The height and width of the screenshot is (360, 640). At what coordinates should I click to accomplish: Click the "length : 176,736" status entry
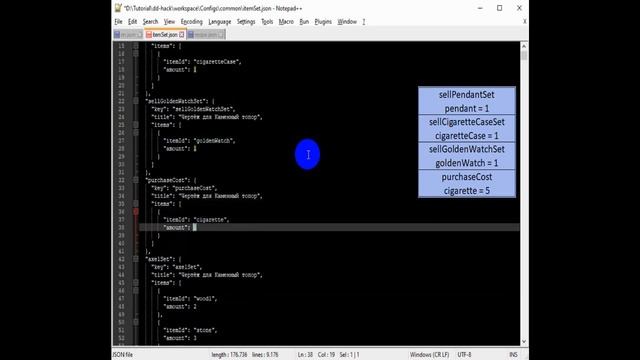tap(229, 355)
